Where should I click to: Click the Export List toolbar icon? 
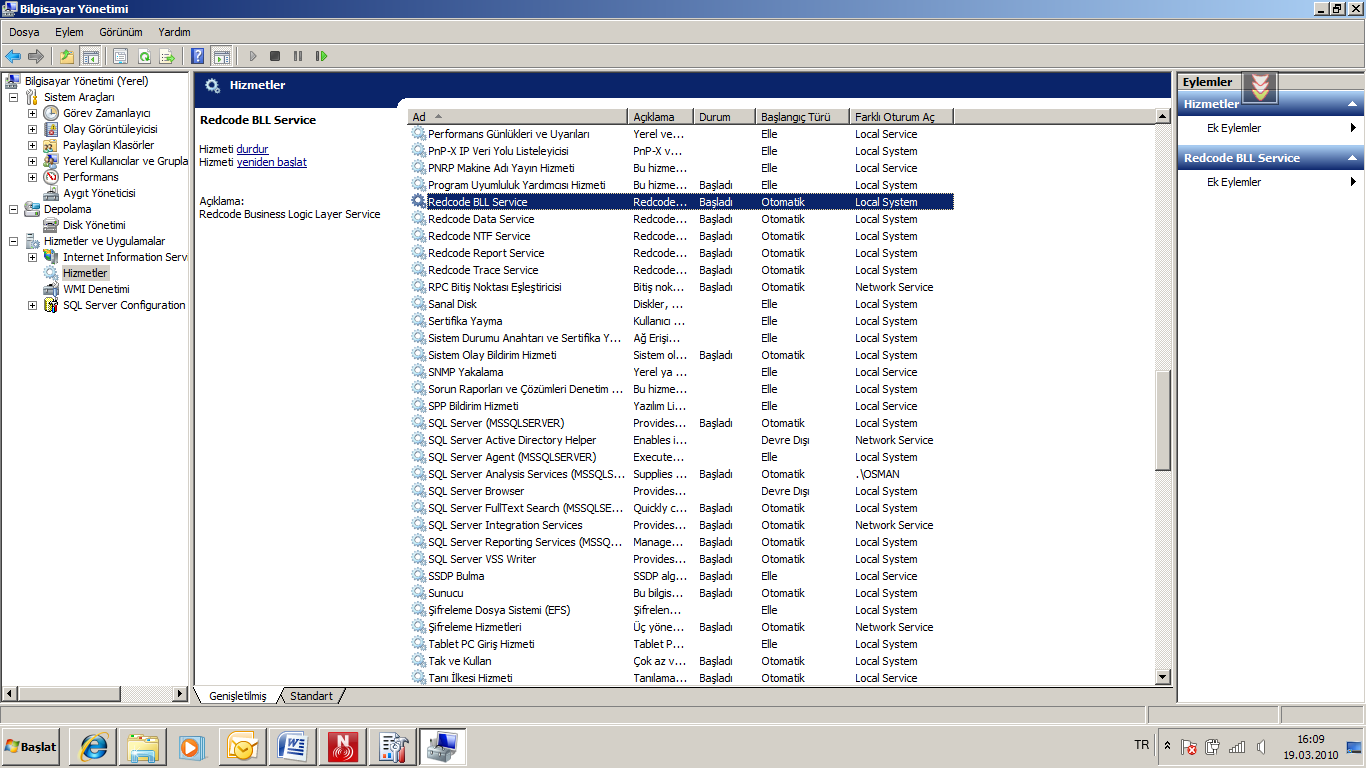[167, 56]
